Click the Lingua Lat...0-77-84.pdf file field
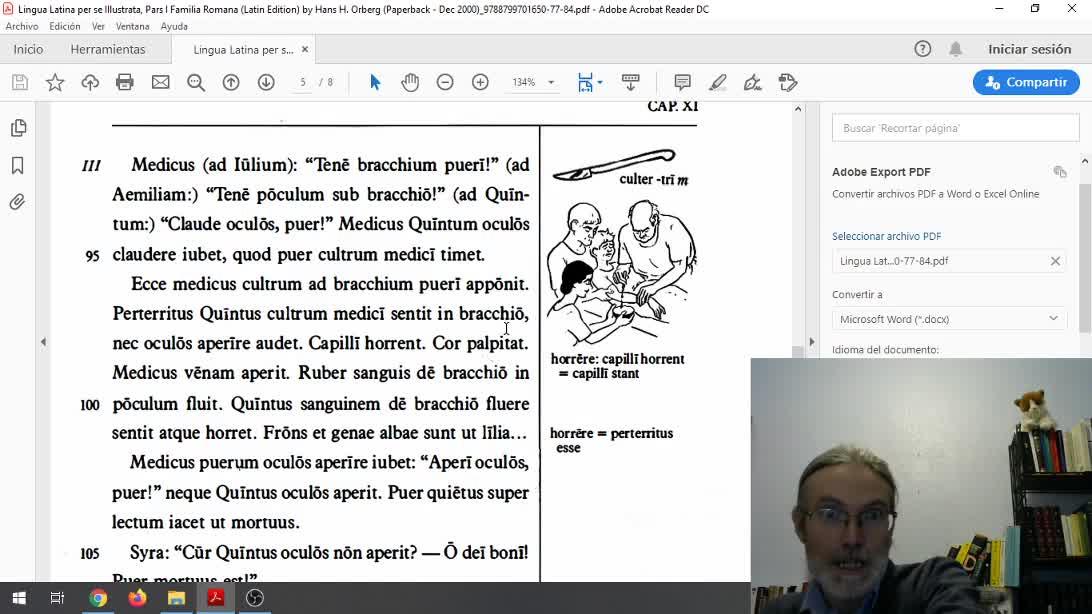 (x=949, y=261)
